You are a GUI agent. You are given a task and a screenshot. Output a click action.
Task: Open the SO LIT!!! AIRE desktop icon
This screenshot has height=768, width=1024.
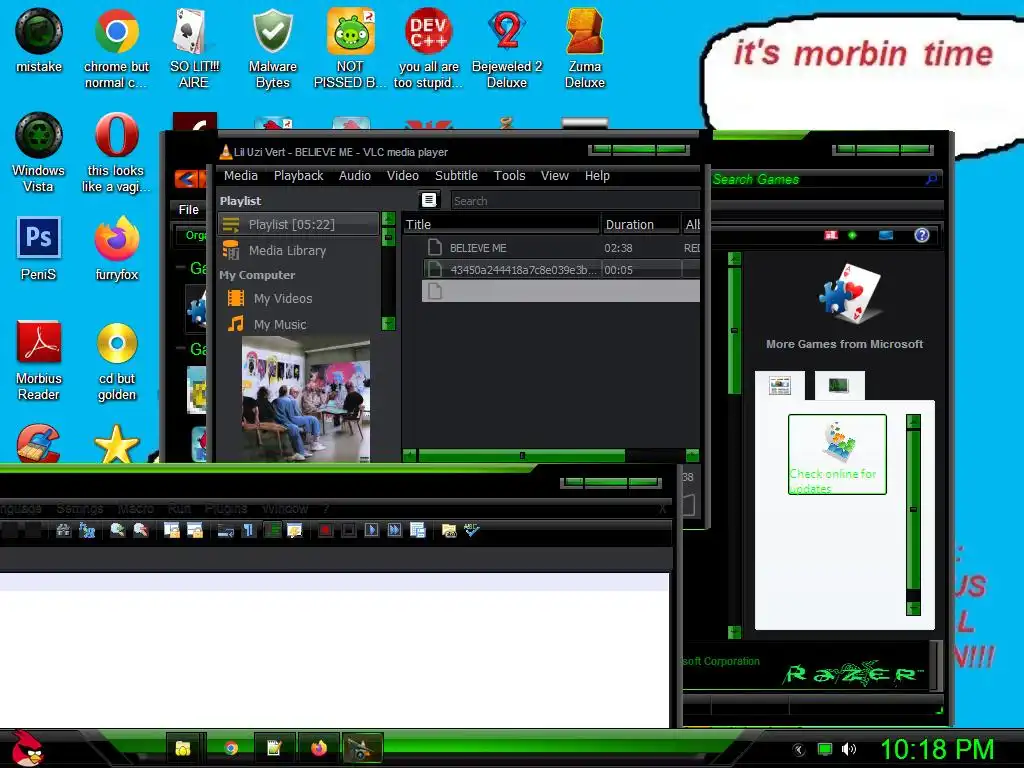[194, 48]
